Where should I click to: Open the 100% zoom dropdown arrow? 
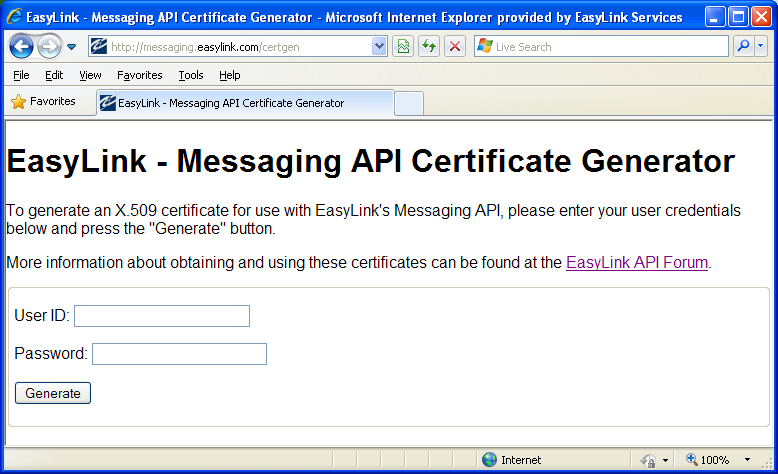[747, 460]
